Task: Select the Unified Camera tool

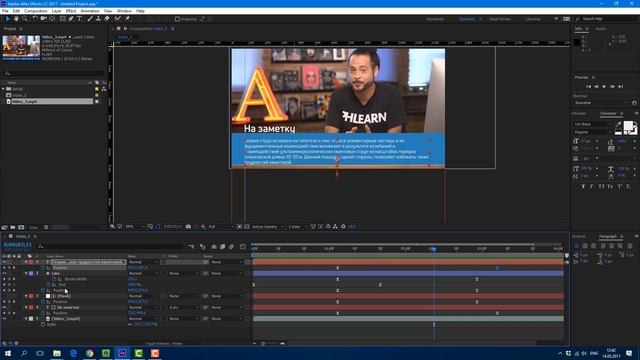Action: tap(44, 19)
